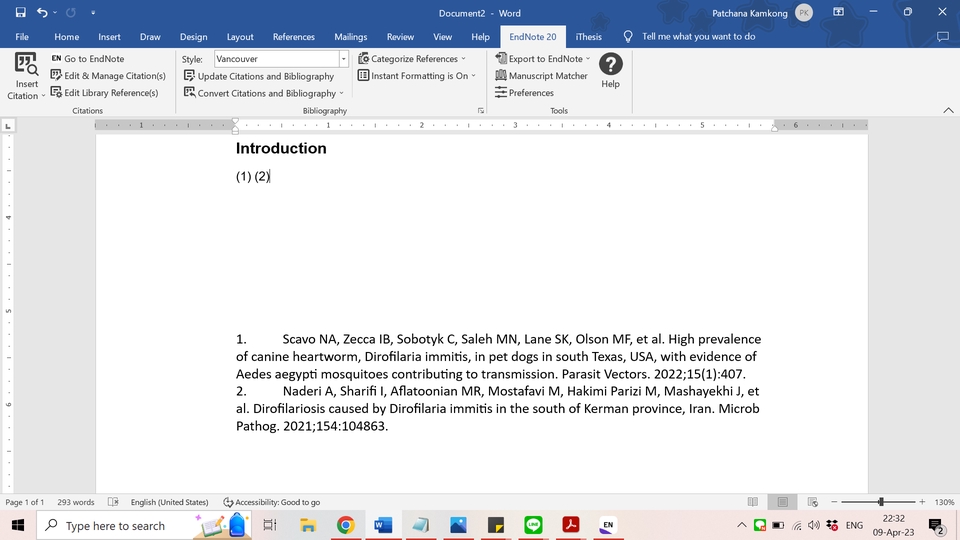Zoom in with the plus button
960x540 pixels.
point(922,502)
